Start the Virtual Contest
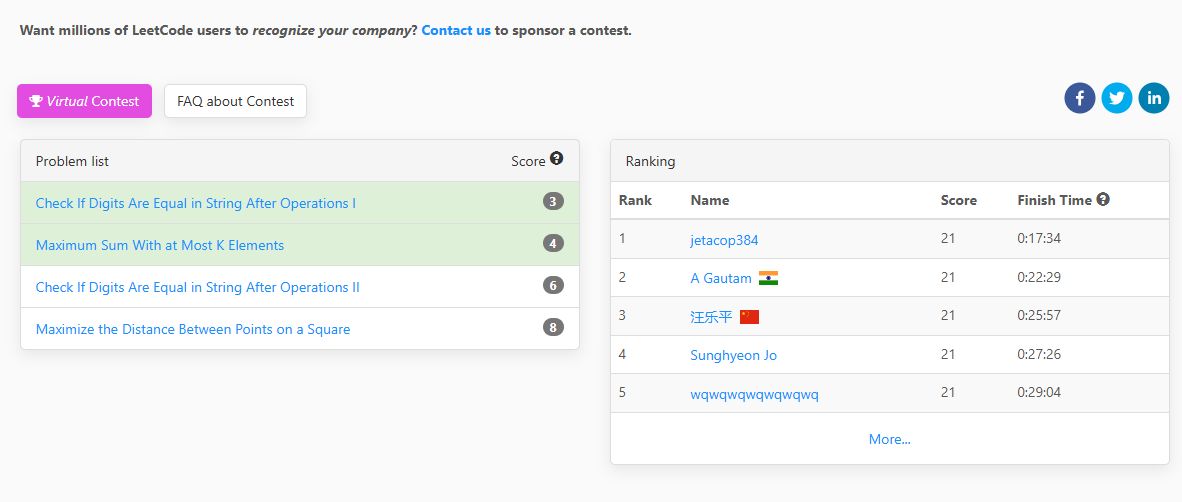This screenshot has height=502, width=1182. pyautogui.click(x=84, y=101)
